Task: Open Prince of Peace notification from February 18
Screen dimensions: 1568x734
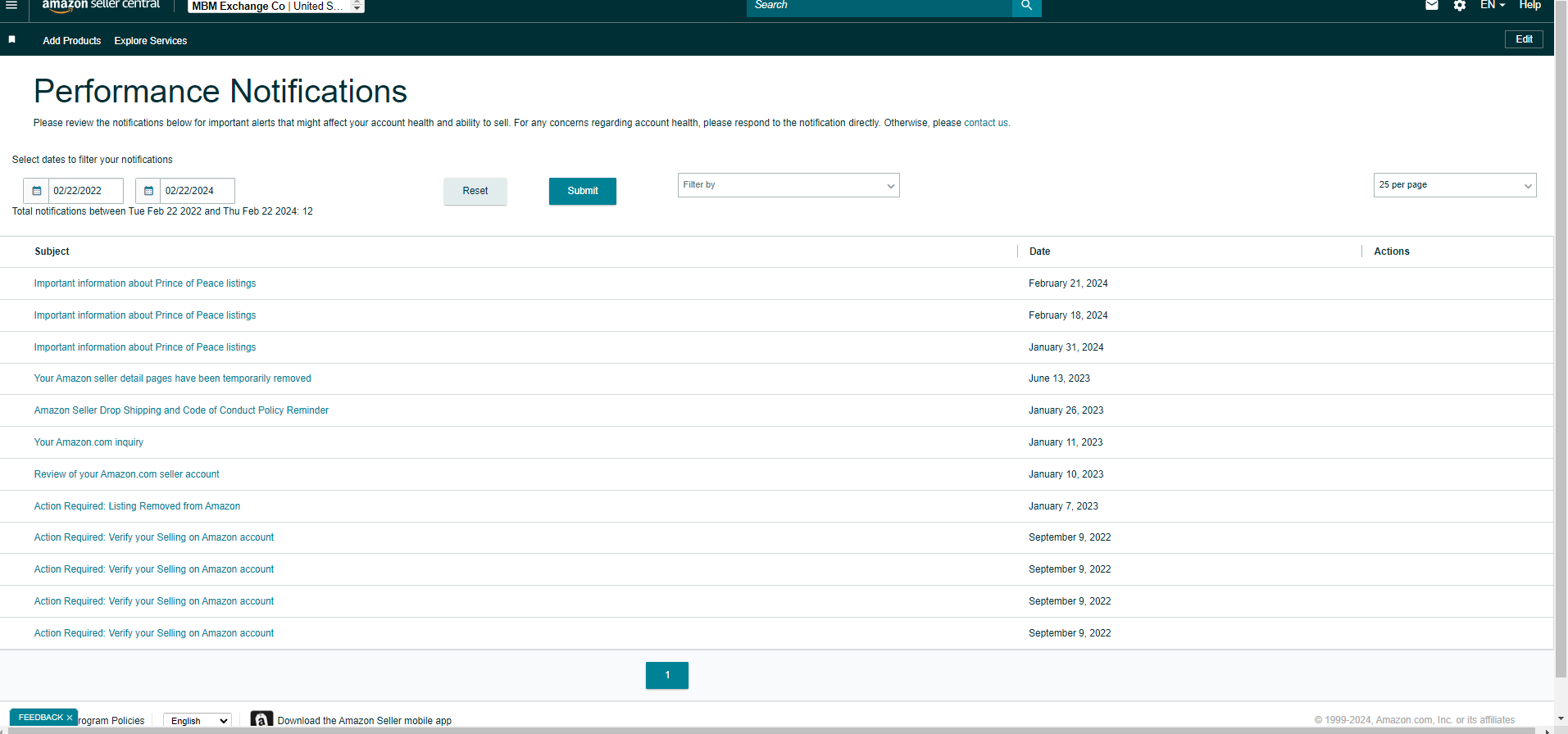Action: click(145, 315)
